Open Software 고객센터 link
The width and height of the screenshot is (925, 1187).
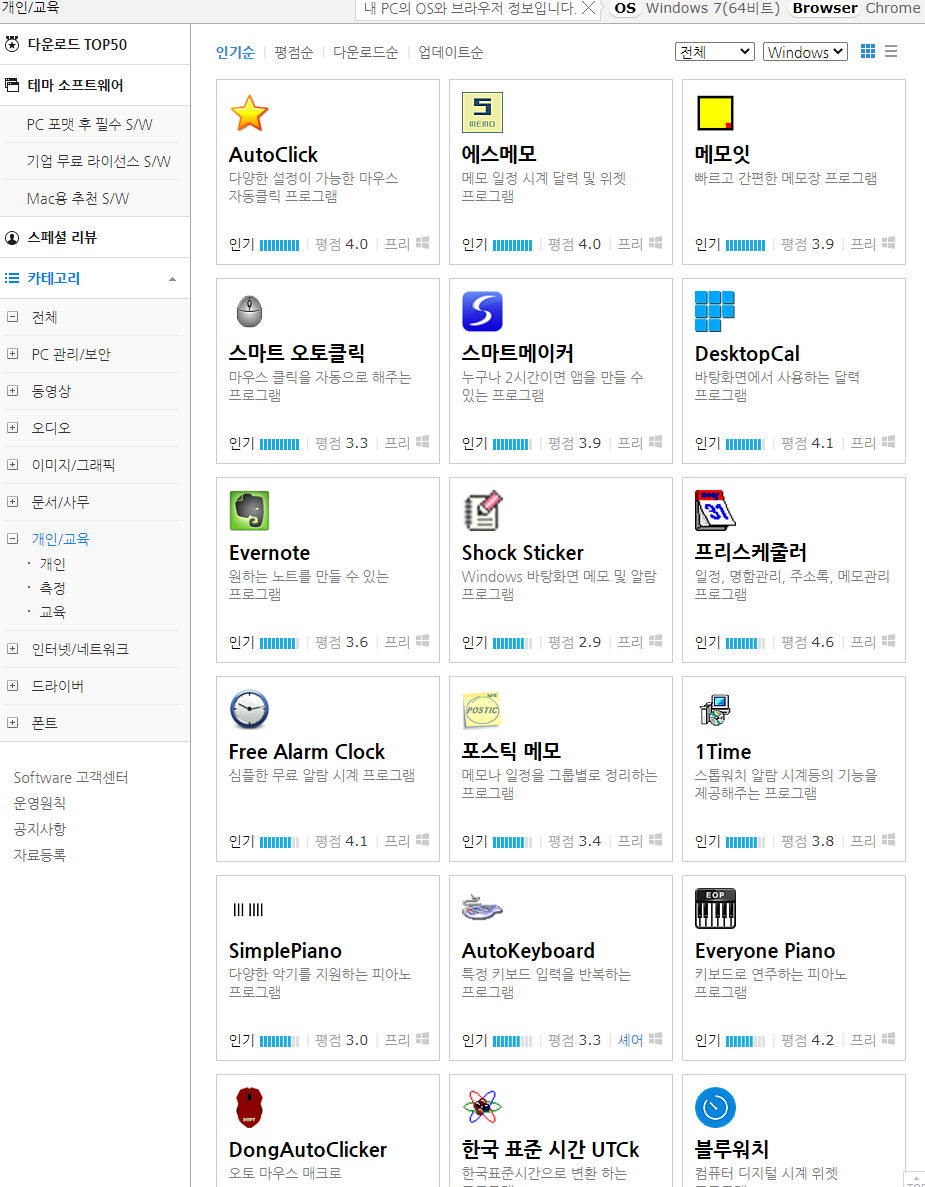click(x=71, y=777)
